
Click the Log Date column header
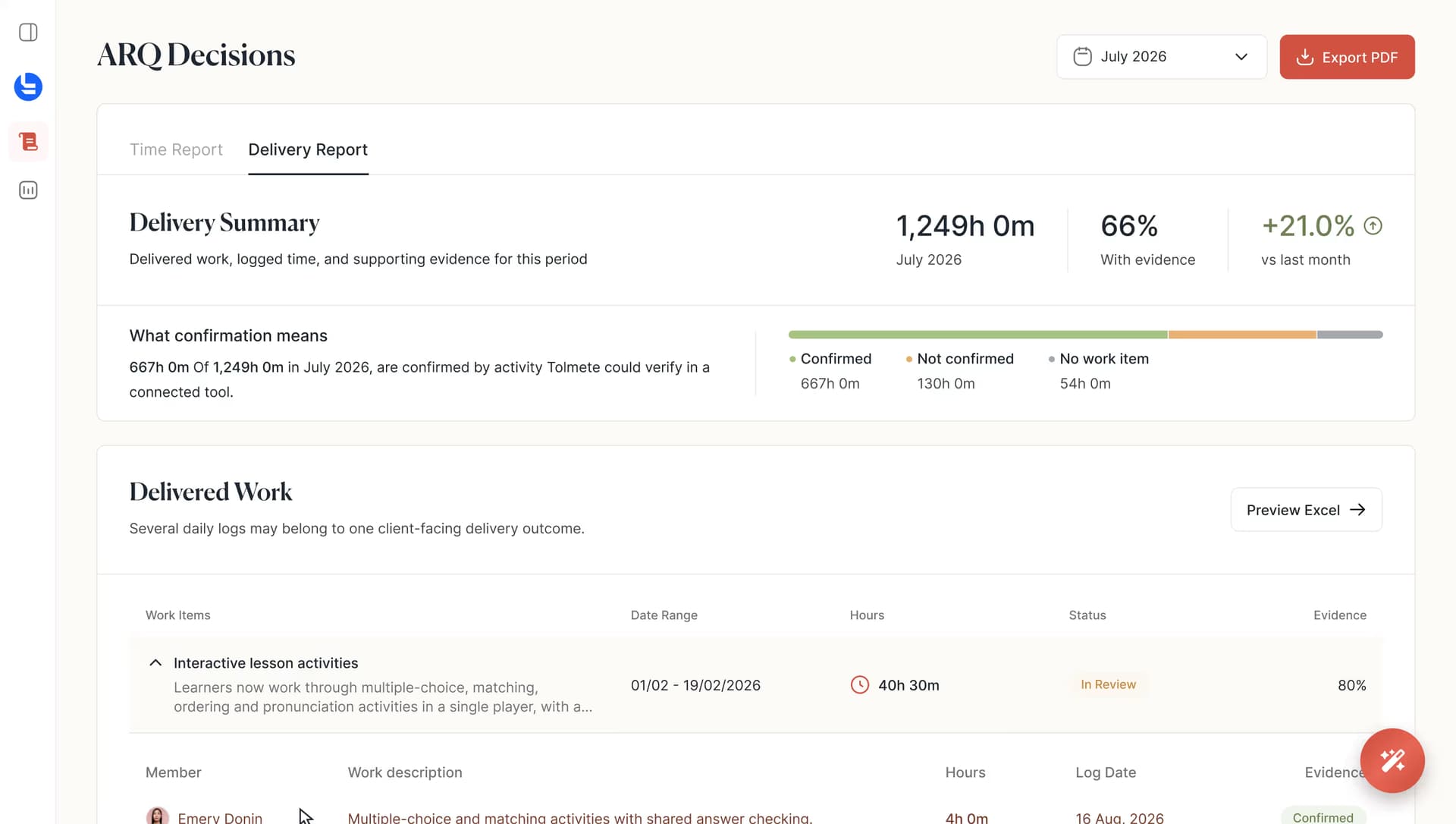coord(1105,772)
